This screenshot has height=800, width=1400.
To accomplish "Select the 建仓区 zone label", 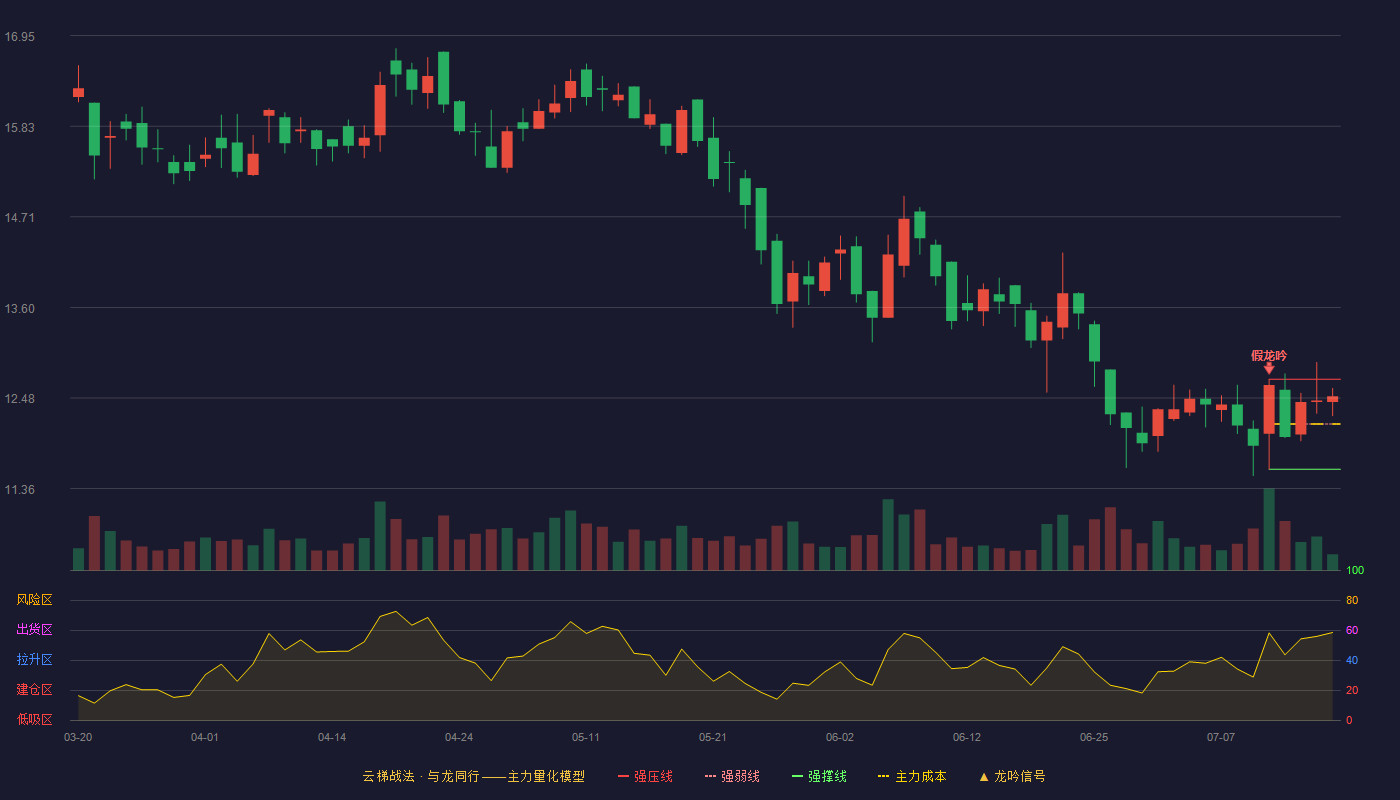I will click(34, 690).
